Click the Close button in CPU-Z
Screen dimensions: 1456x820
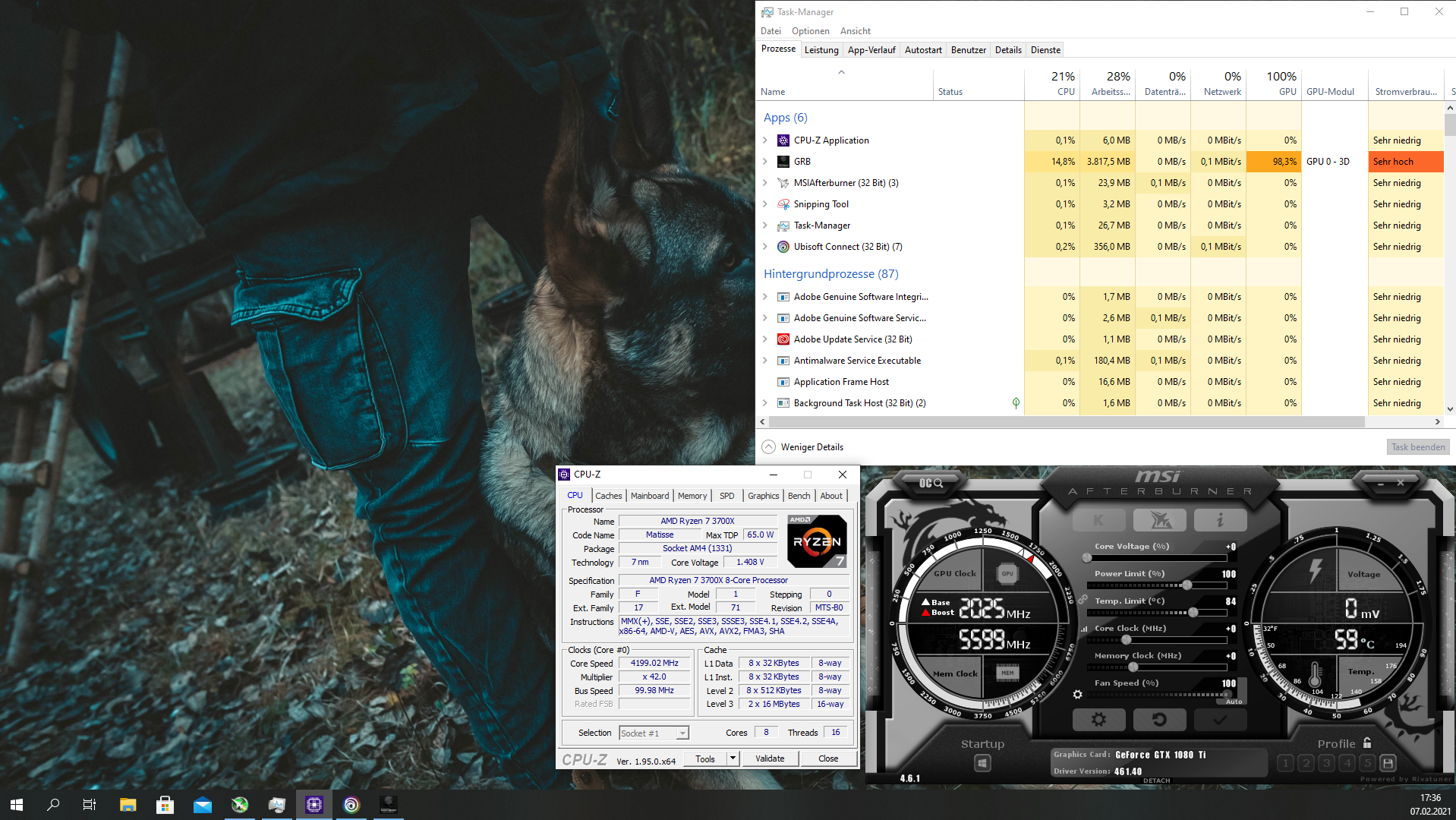coord(828,758)
